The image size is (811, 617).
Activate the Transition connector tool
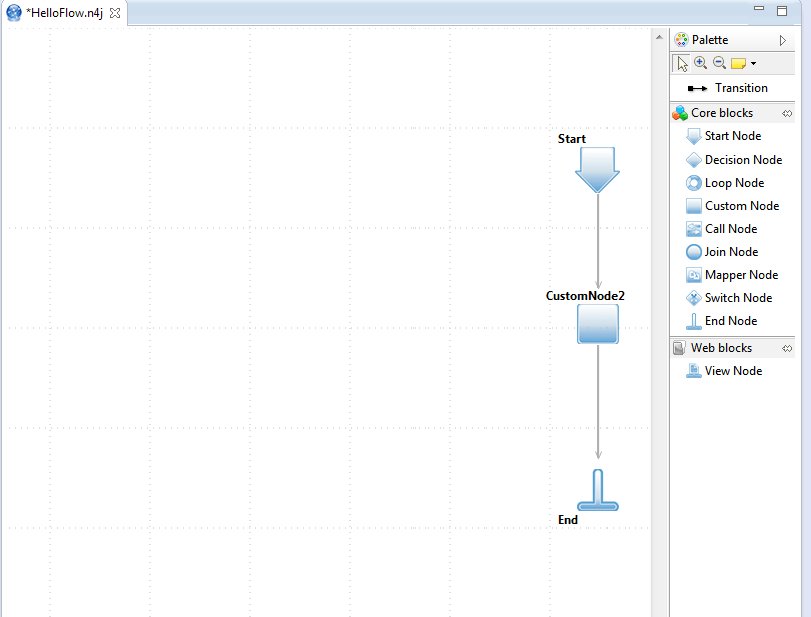(740, 88)
